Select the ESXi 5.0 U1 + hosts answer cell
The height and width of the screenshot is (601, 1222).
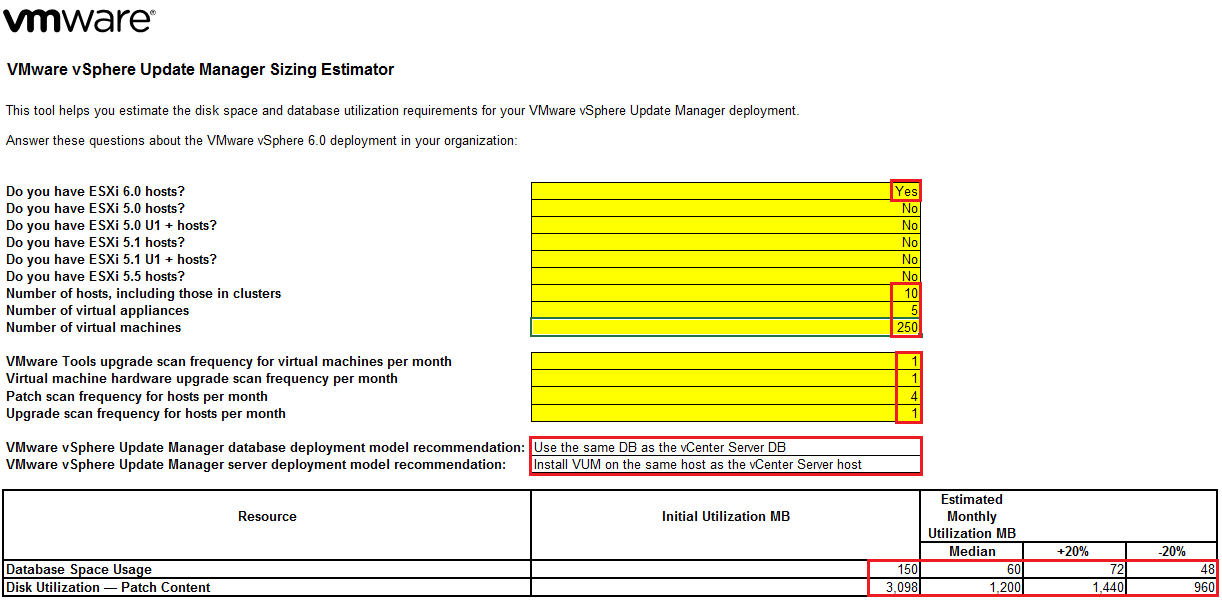(725, 225)
